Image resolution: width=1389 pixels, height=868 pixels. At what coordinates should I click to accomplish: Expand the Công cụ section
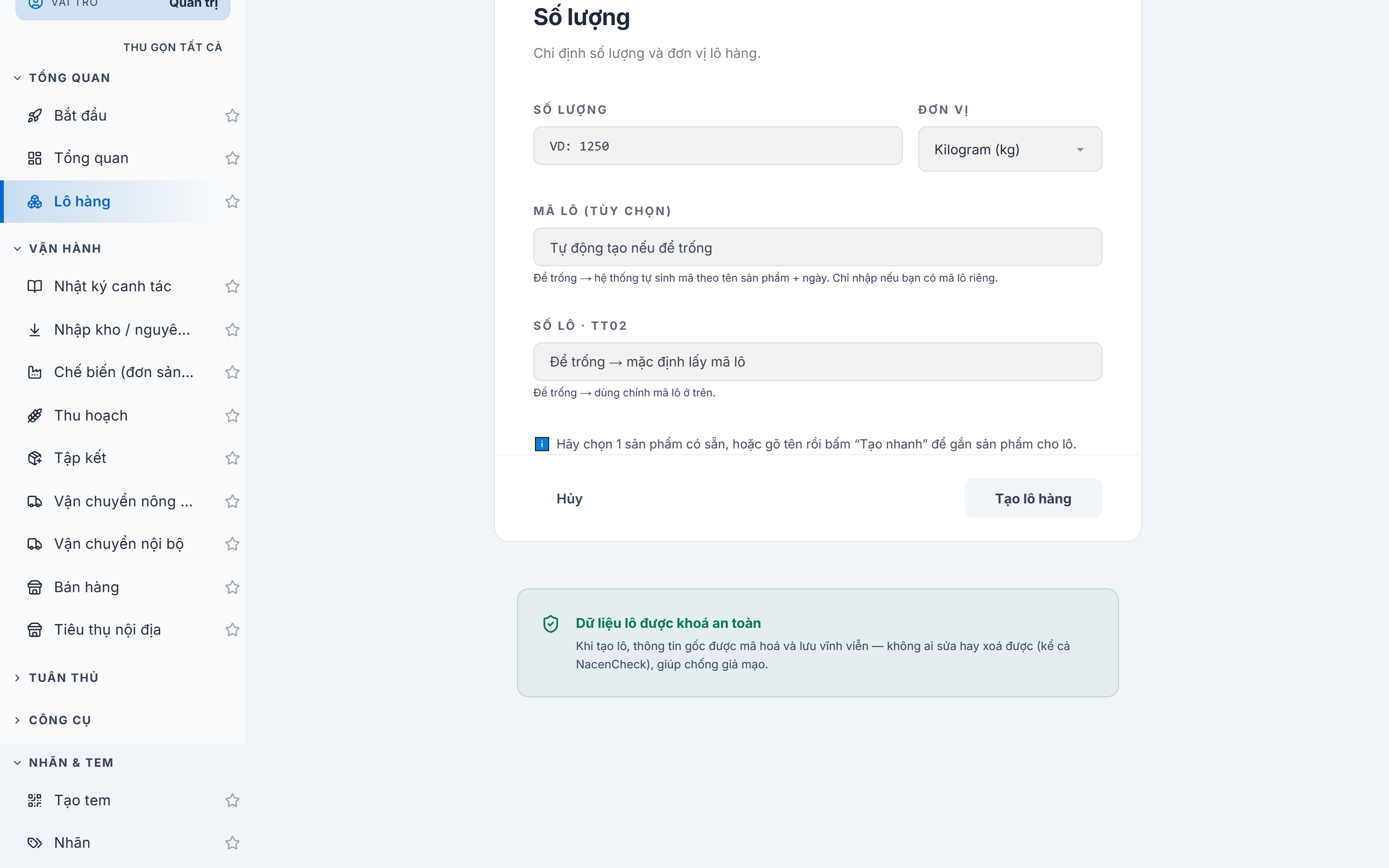(53, 720)
